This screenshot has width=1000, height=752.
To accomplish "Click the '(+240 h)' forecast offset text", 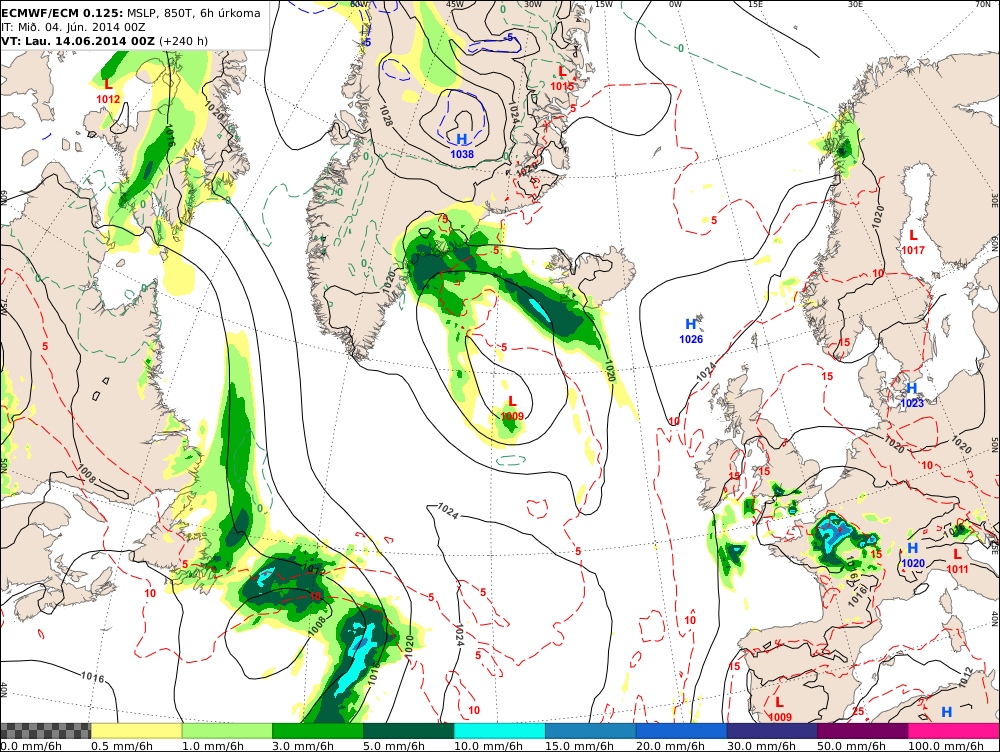I will pyautogui.click(x=184, y=41).
